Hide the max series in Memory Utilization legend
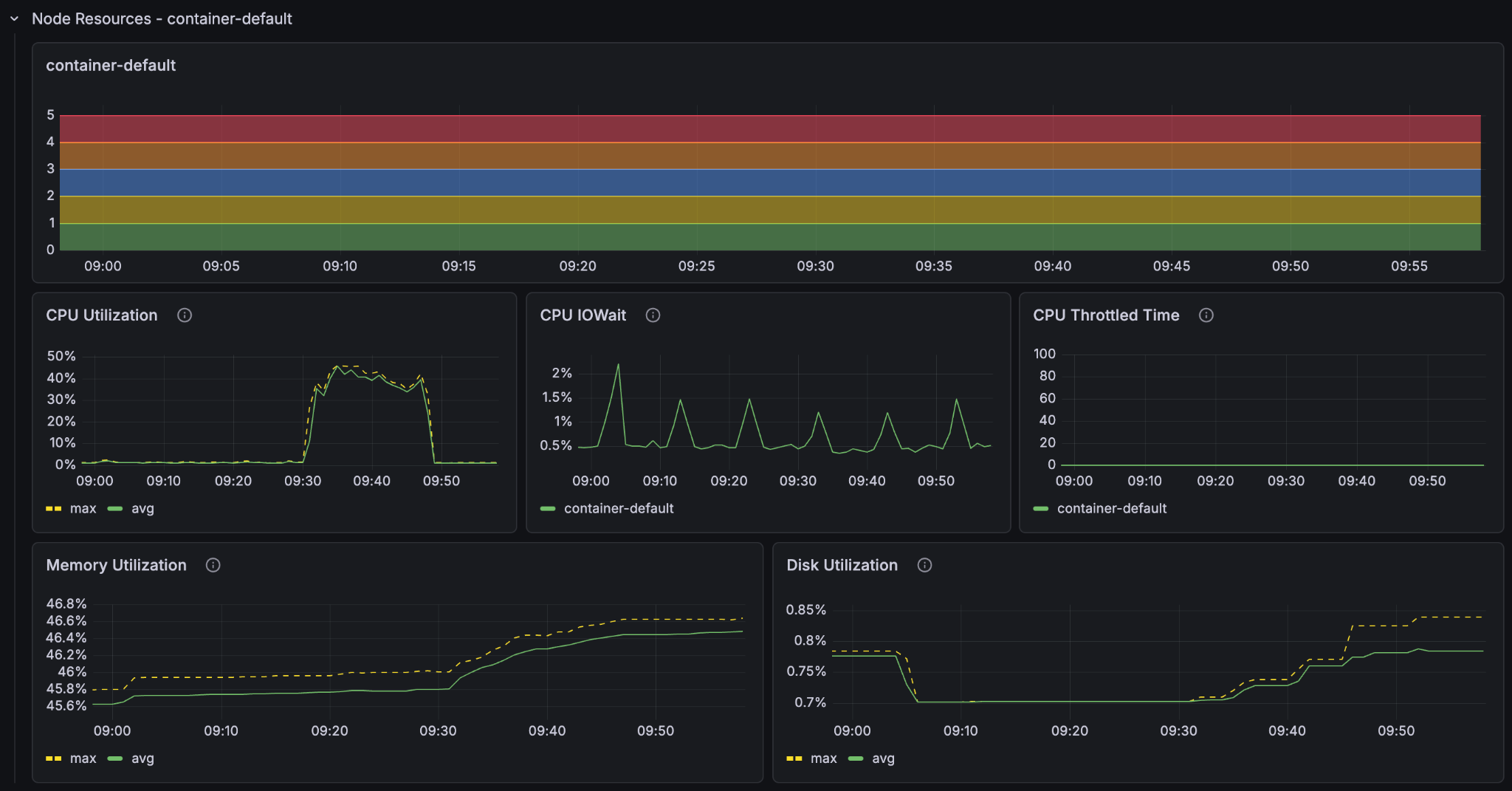The image size is (1512, 791). click(x=83, y=758)
